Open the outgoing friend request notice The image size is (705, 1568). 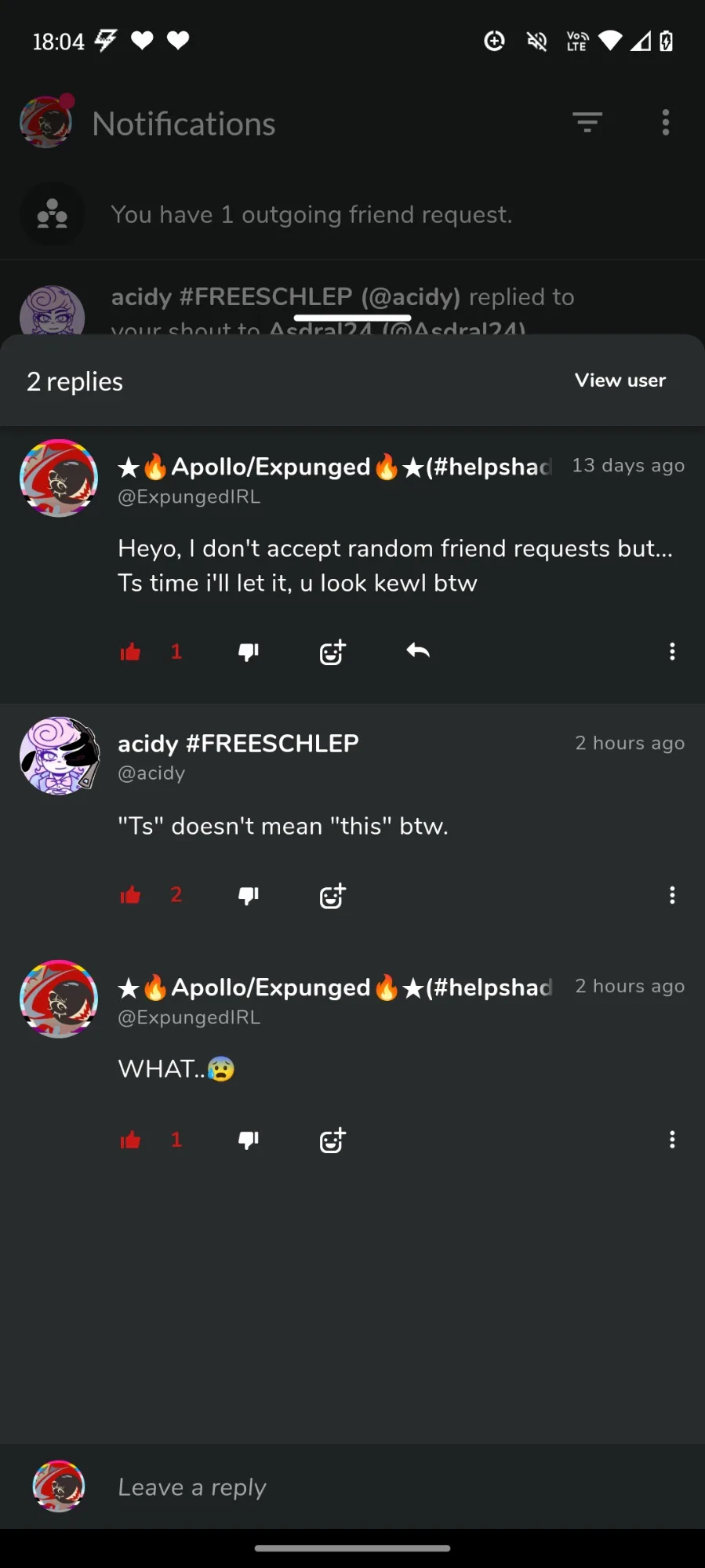tap(353, 214)
